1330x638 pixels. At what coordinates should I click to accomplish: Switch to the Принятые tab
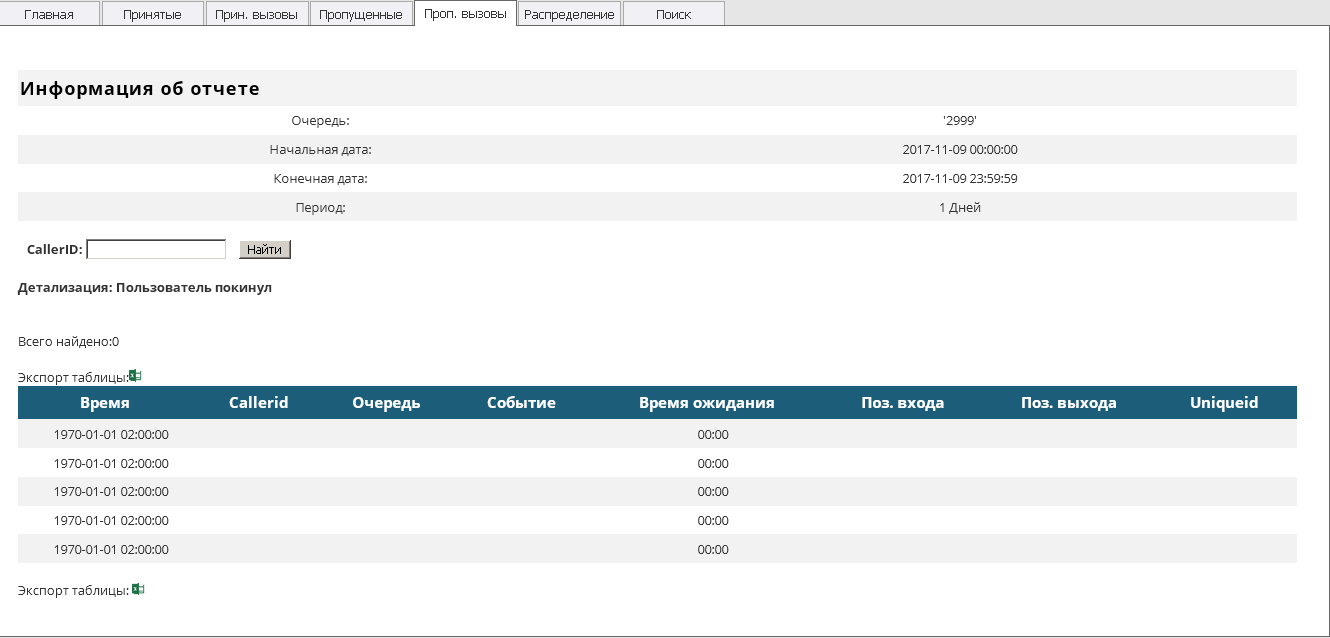(x=152, y=14)
